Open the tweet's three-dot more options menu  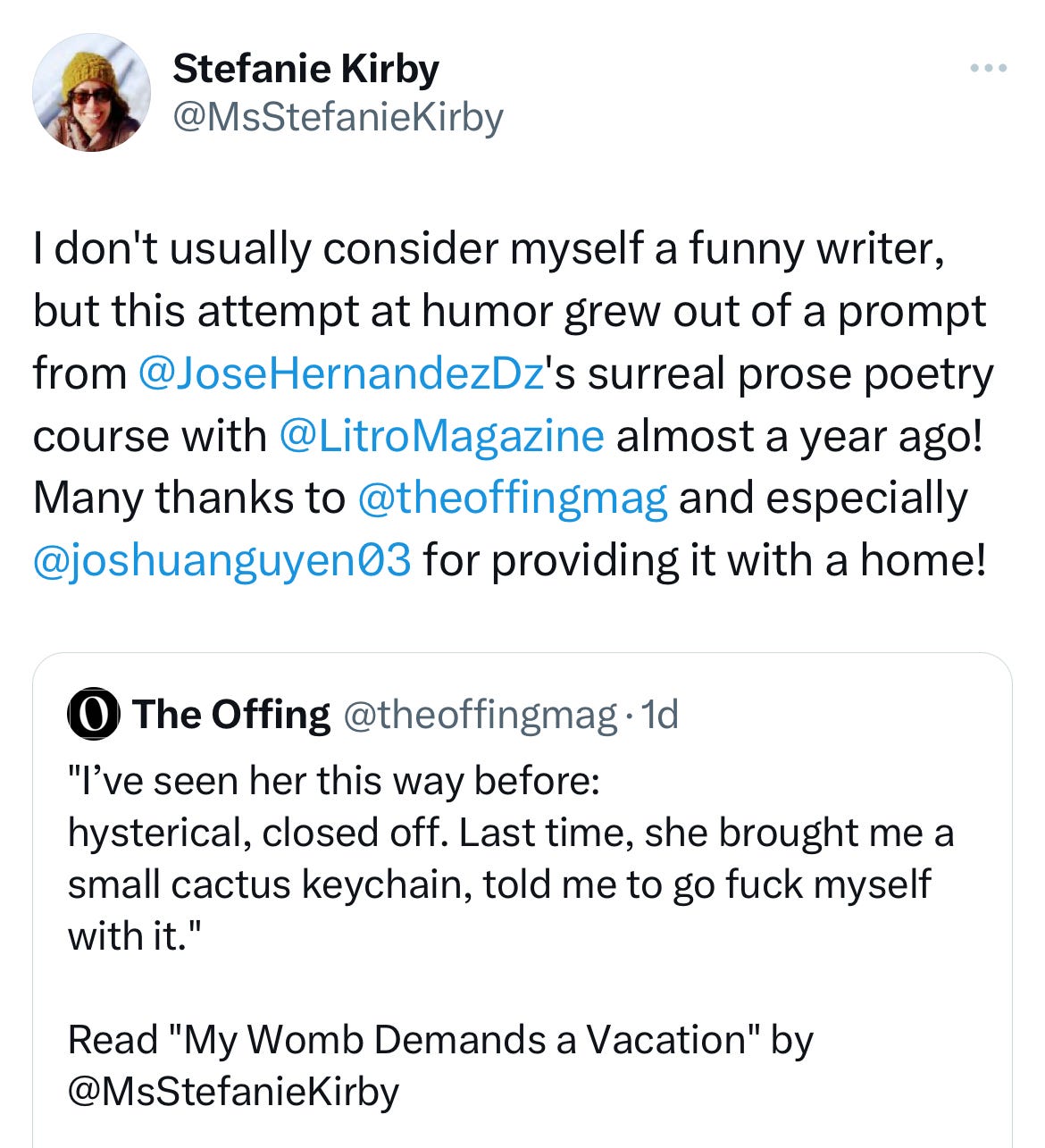pos(990,68)
